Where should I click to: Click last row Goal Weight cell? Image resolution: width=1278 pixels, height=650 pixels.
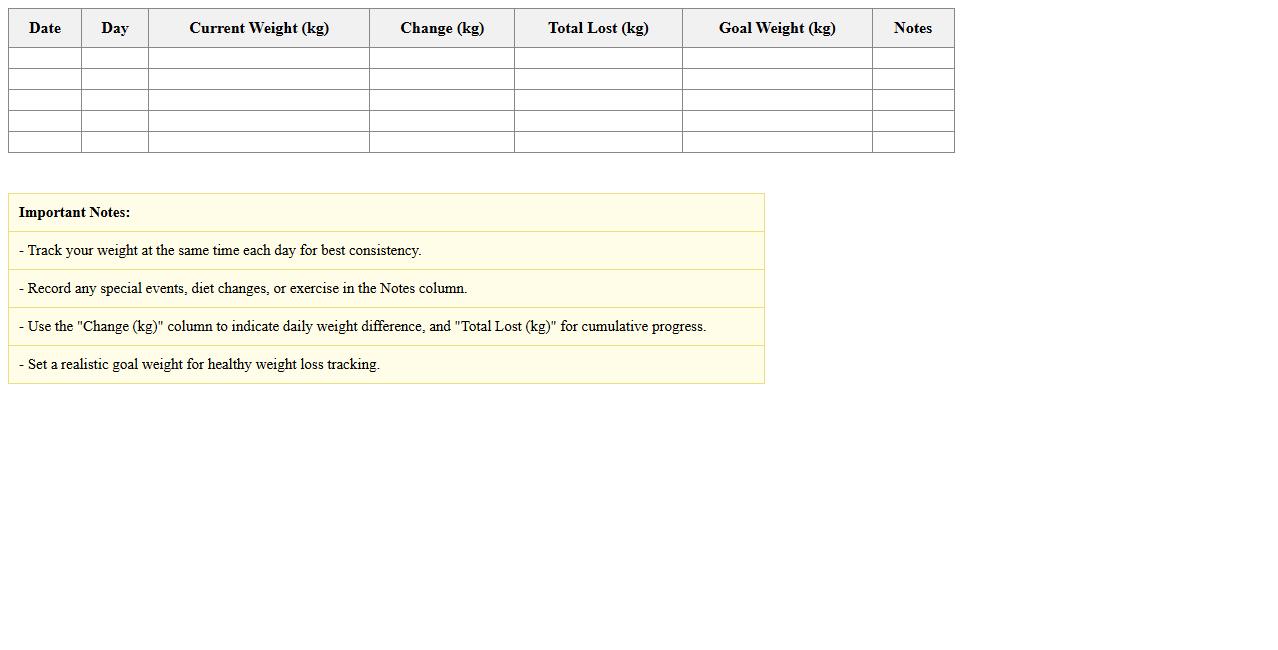pos(777,142)
